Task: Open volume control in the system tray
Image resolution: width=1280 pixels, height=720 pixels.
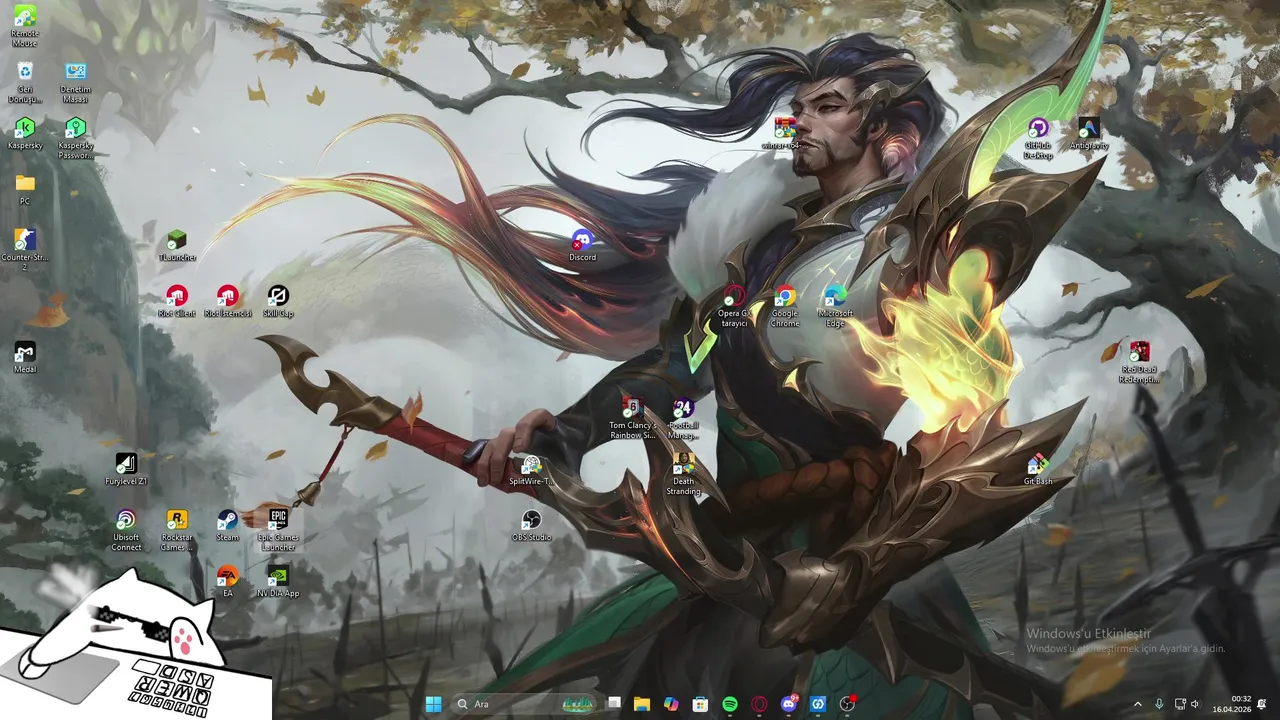Action: click(x=1195, y=704)
